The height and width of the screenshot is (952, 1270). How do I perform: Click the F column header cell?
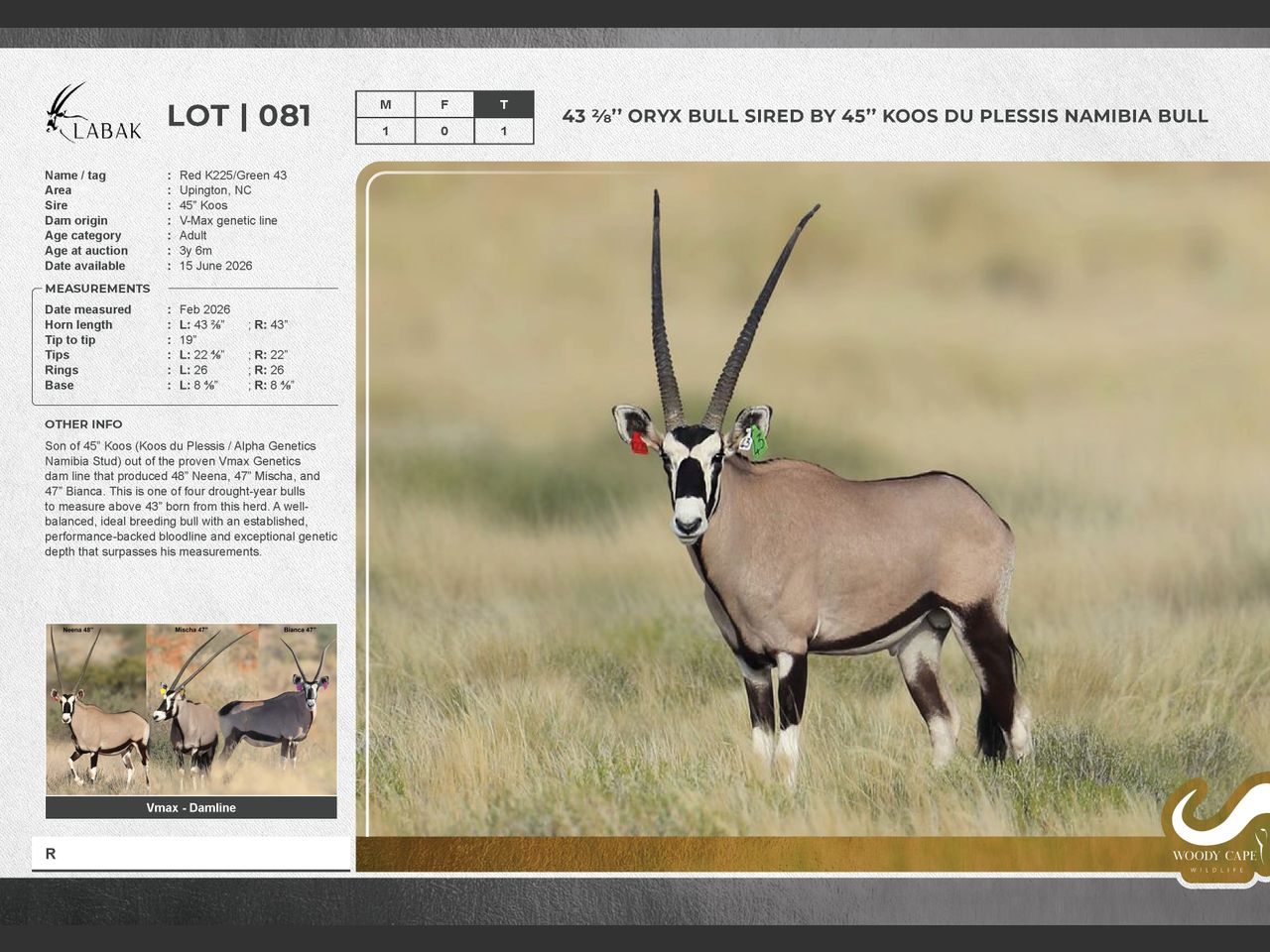(x=444, y=104)
